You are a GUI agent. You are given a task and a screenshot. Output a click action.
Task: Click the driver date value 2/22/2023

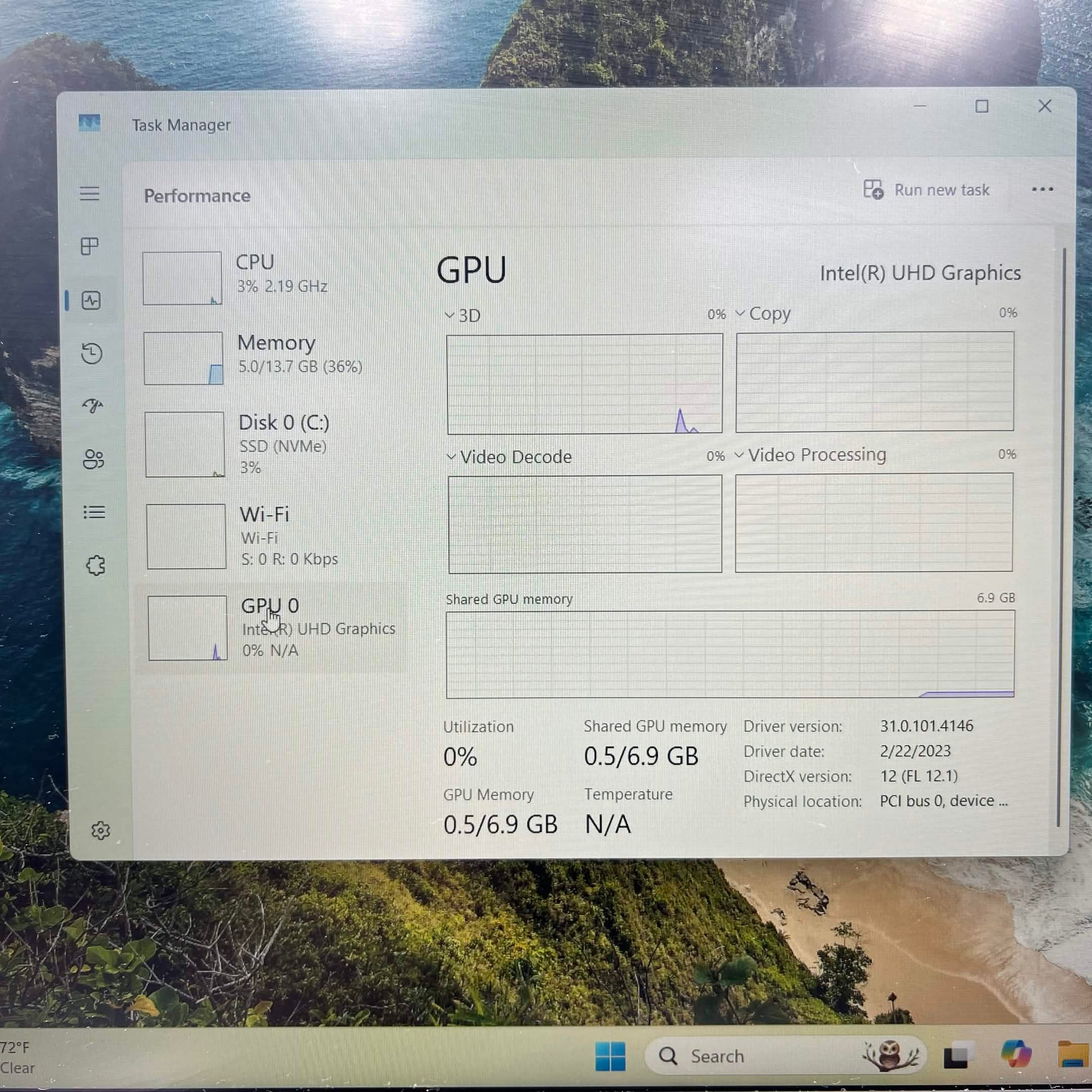[915, 751]
